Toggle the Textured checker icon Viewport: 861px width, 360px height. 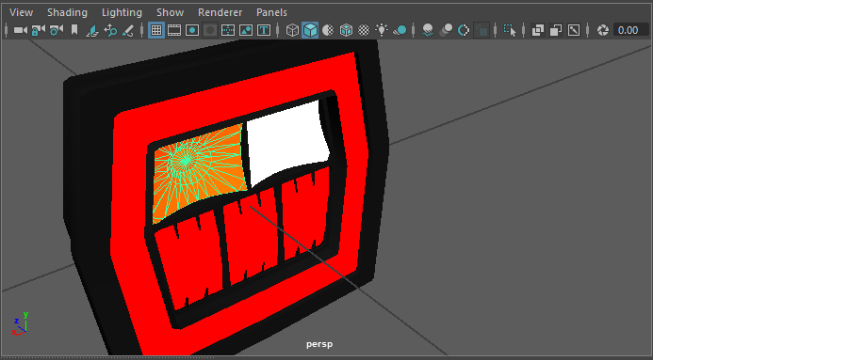pyautogui.click(x=364, y=30)
